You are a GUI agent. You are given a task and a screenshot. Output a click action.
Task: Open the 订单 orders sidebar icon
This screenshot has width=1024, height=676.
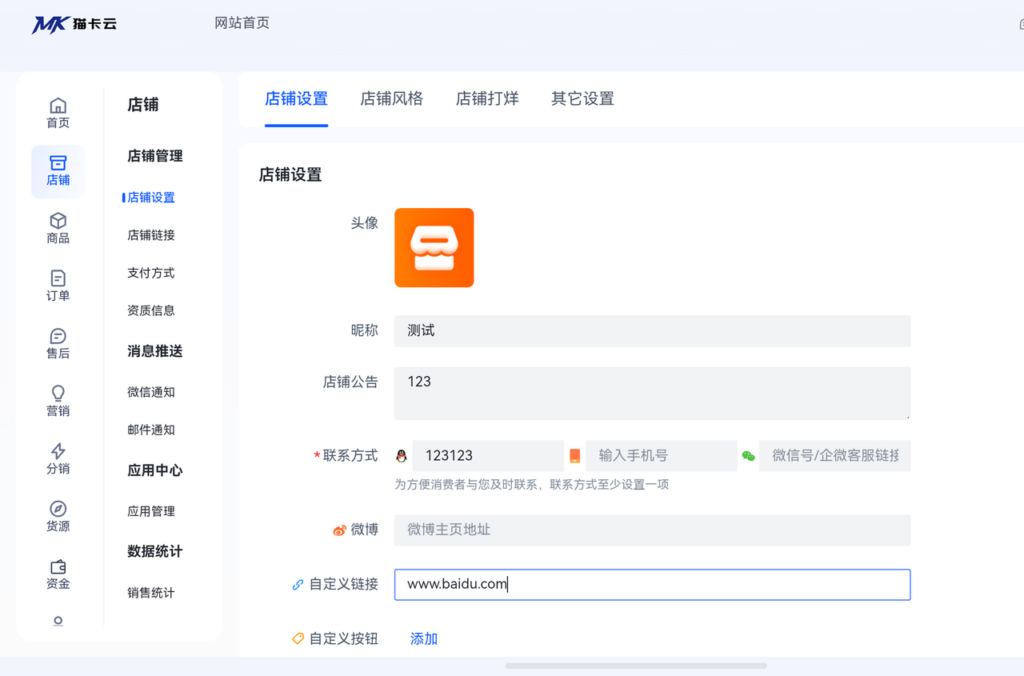[58, 286]
